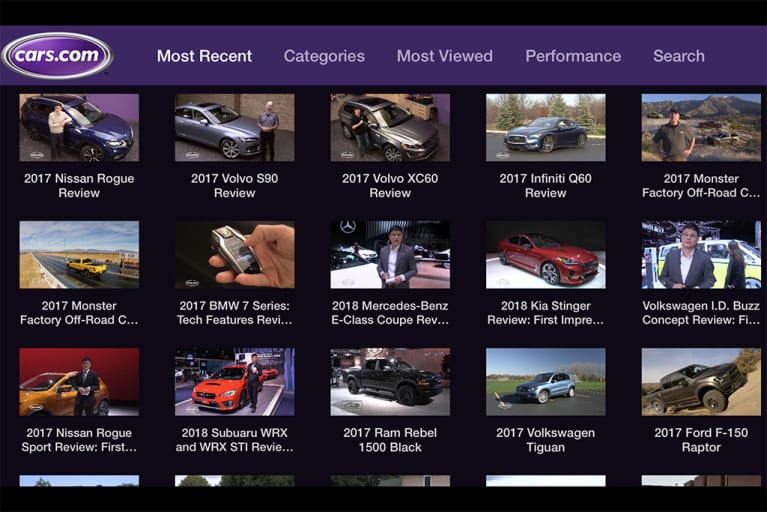Open the Performance tab
Viewport: 767px width, 512px height.
[573, 56]
